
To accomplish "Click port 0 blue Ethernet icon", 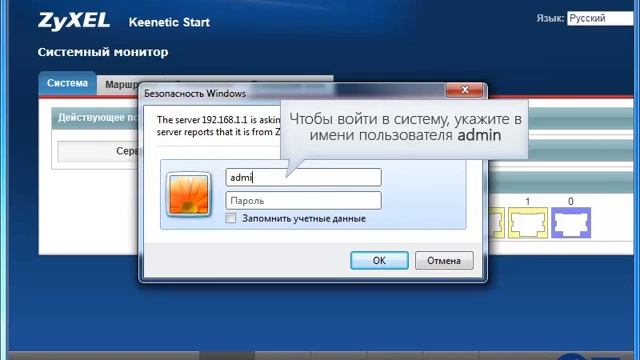I will point(571,223).
